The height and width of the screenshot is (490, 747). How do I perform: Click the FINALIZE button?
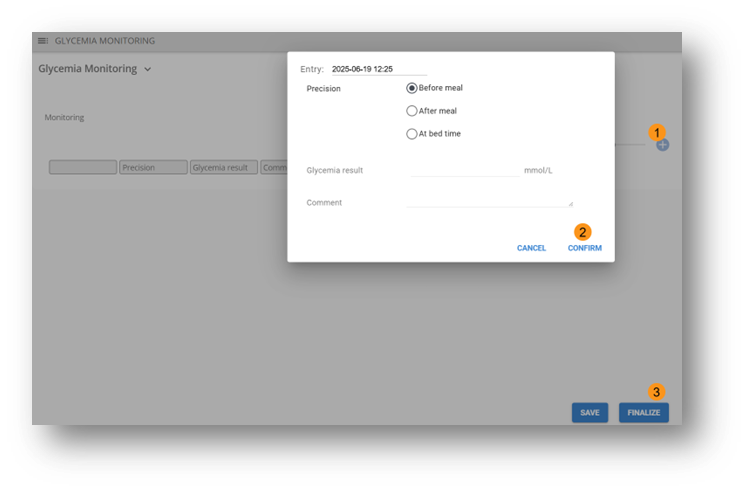(644, 412)
